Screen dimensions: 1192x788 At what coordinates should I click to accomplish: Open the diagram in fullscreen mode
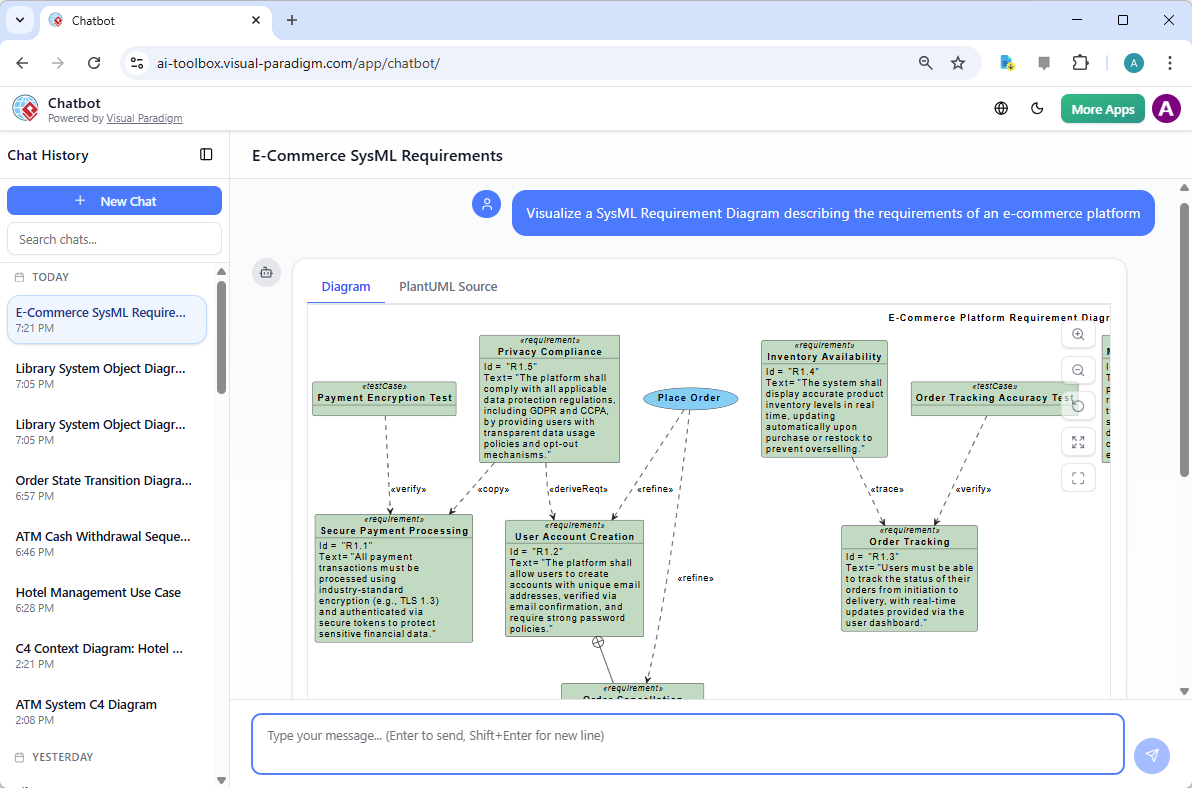click(1078, 478)
